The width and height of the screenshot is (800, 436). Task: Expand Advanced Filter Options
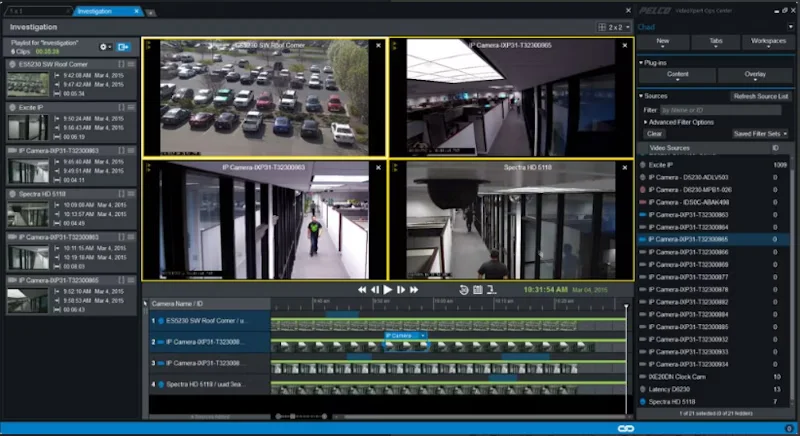click(x=678, y=122)
